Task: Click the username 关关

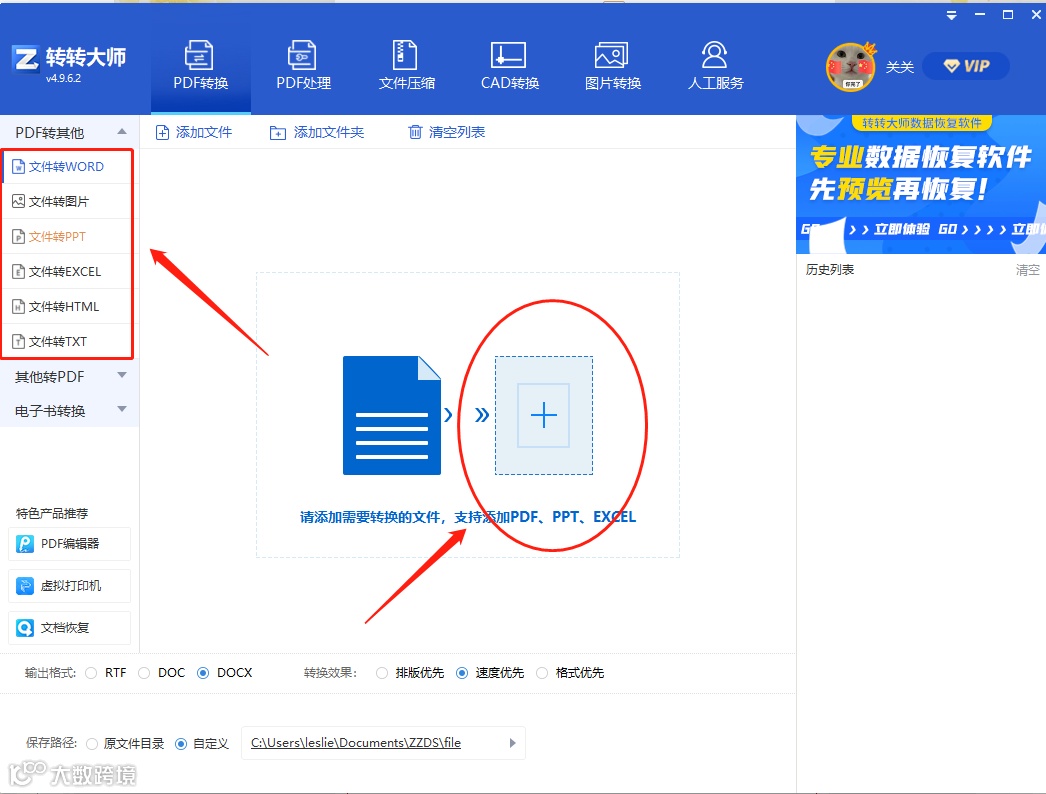Action: point(899,67)
